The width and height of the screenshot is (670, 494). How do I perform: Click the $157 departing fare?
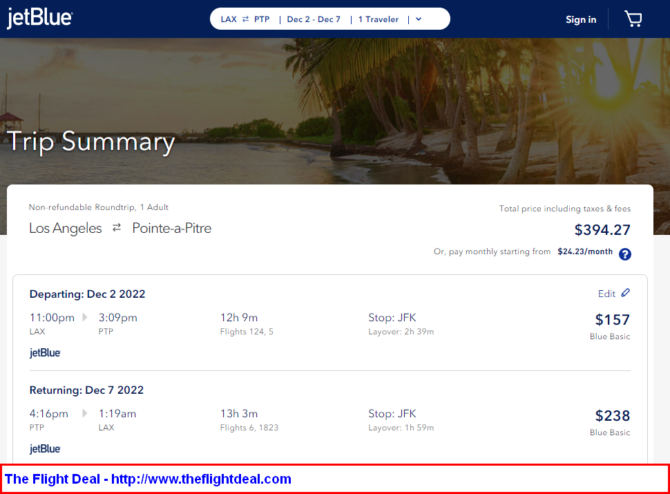pyautogui.click(x=612, y=320)
